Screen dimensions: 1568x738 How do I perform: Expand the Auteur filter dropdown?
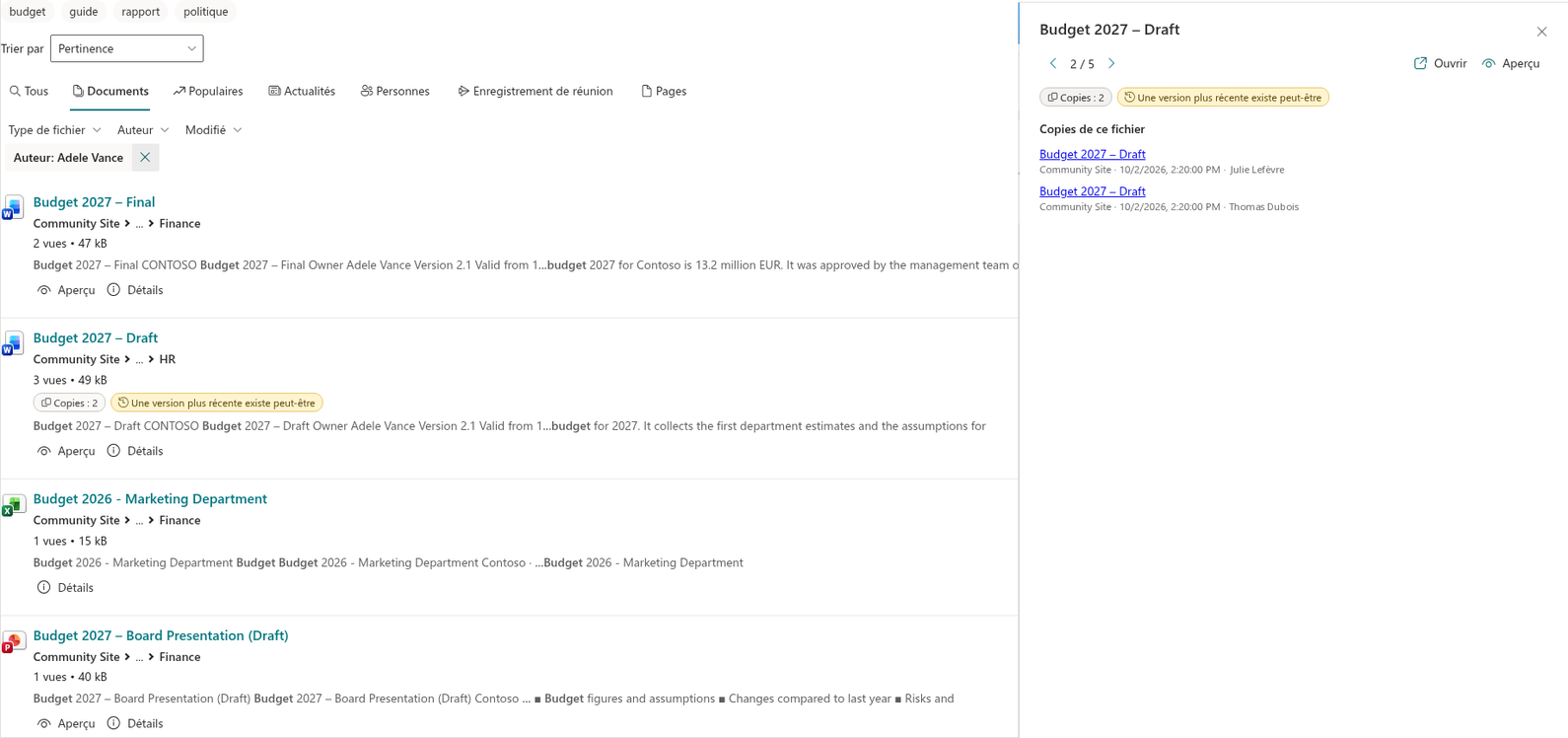[143, 130]
